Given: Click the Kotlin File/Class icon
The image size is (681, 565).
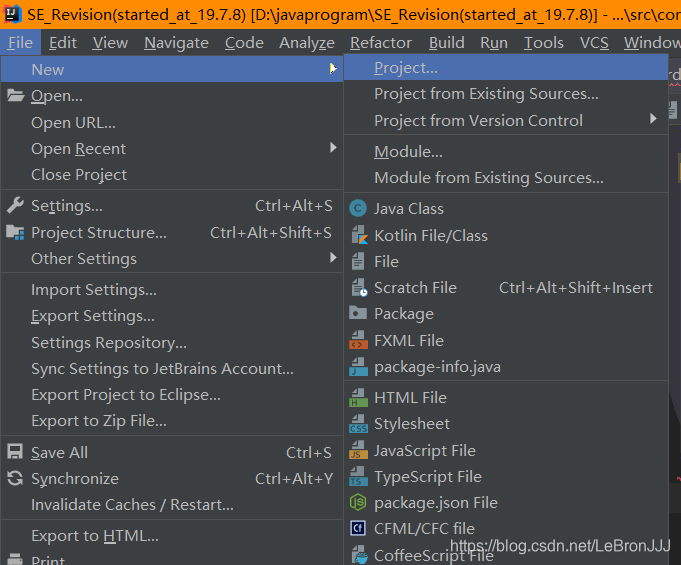Looking at the screenshot, I should [x=359, y=235].
